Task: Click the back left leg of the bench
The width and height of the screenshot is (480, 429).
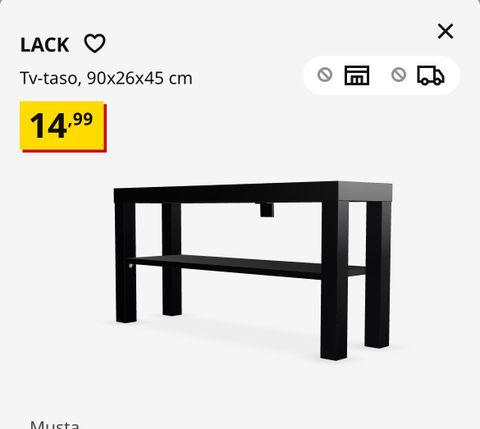Action: pyautogui.click(x=172, y=259)
